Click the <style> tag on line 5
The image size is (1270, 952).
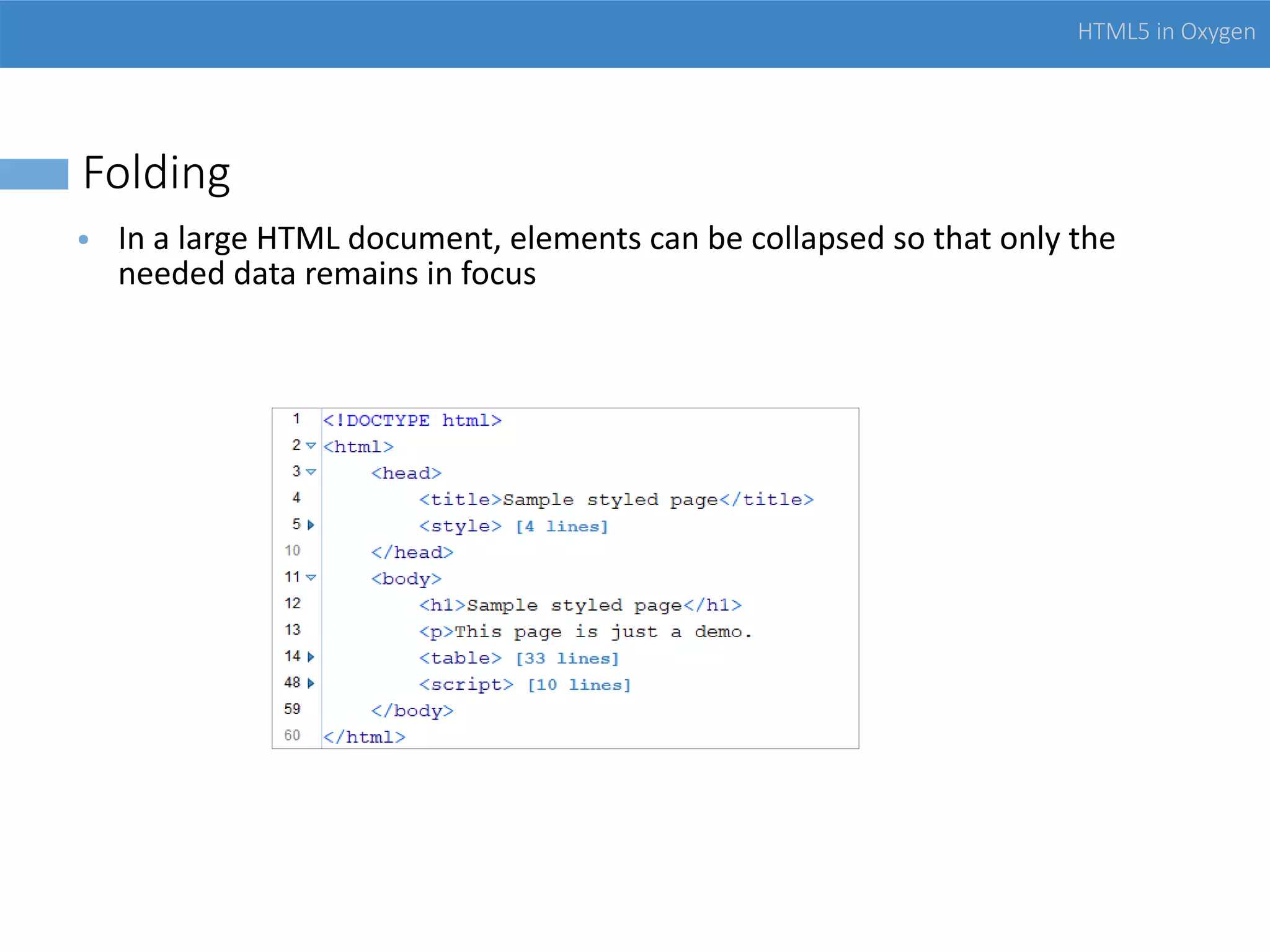(x=460, y=526)
